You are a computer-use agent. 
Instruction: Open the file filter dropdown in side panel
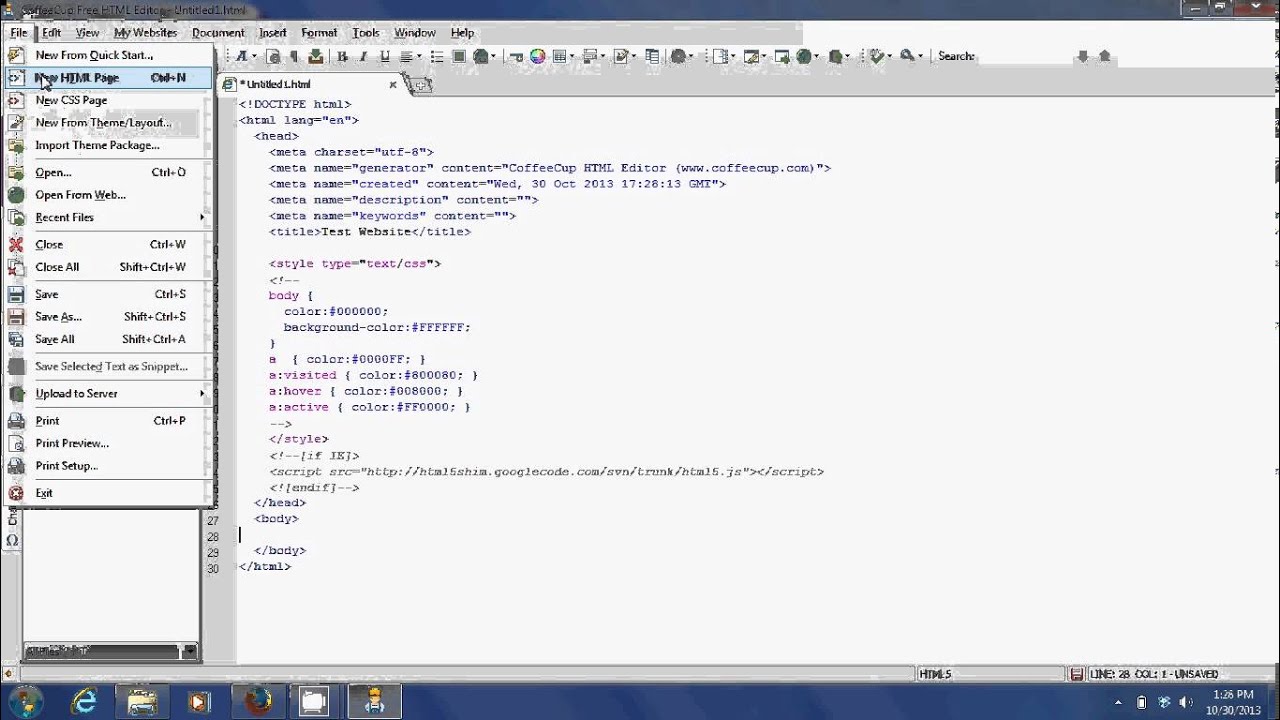tap(190, 651)
